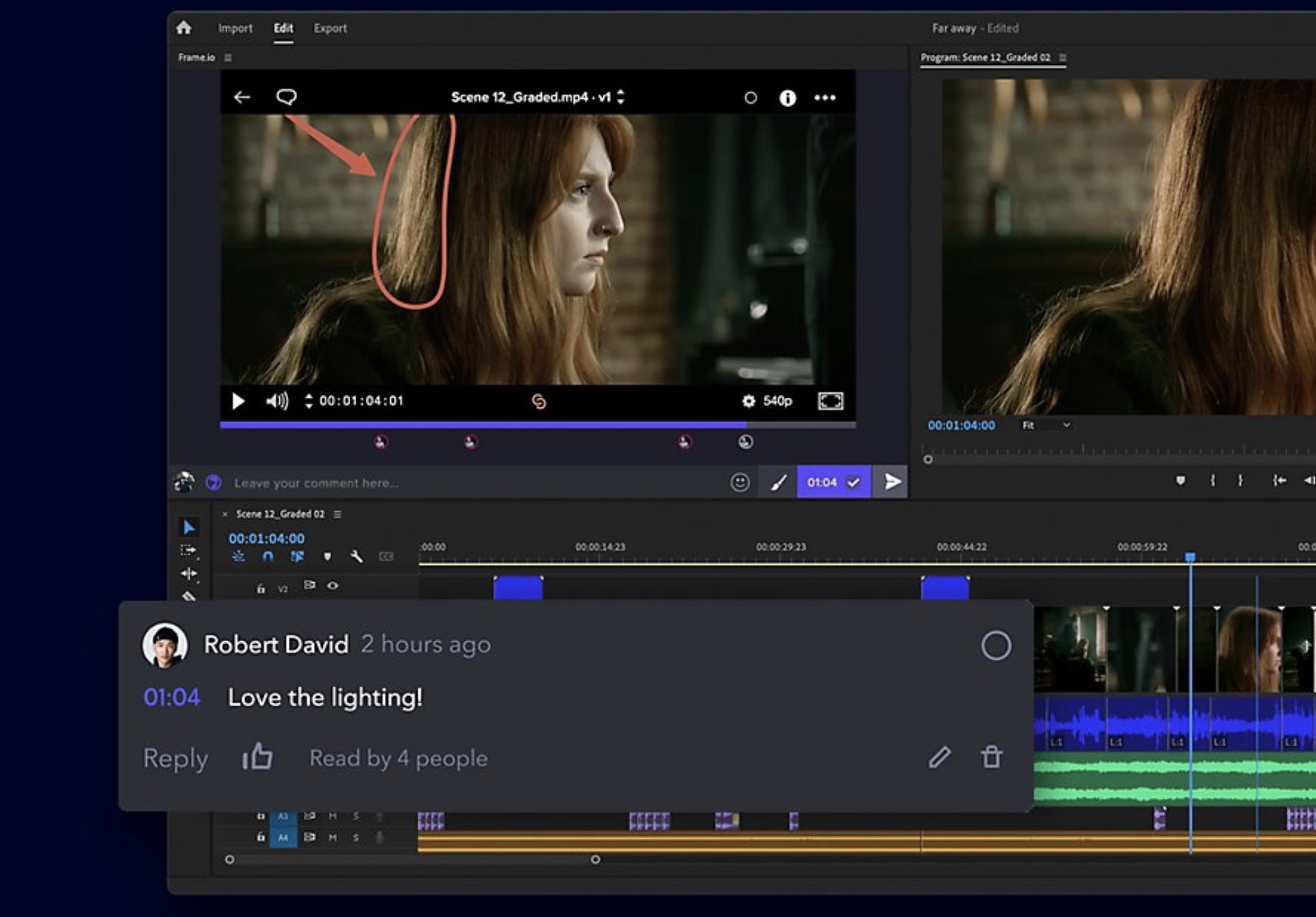
Task: Switch to the Export tab
Action: [x=330, y=28]
